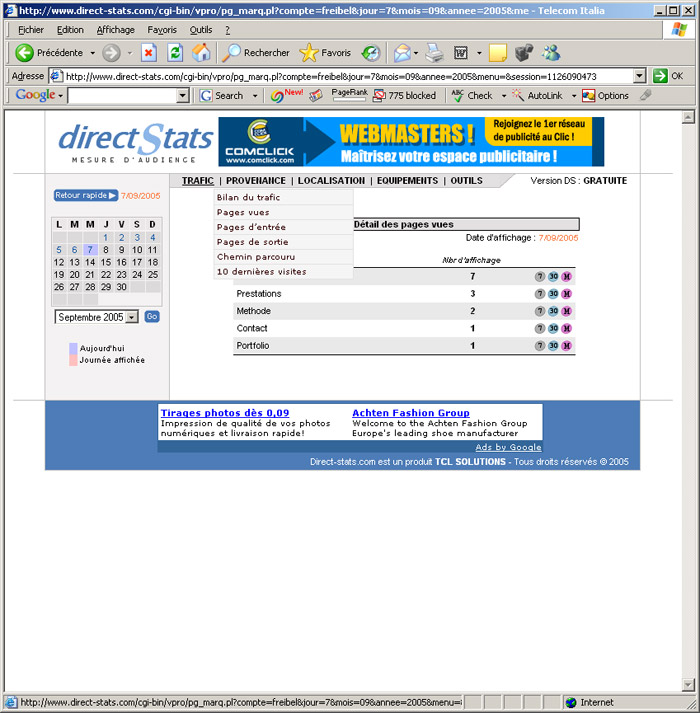Click the pink icon in Portfolio row
The image size is (700, 713).
566,346
